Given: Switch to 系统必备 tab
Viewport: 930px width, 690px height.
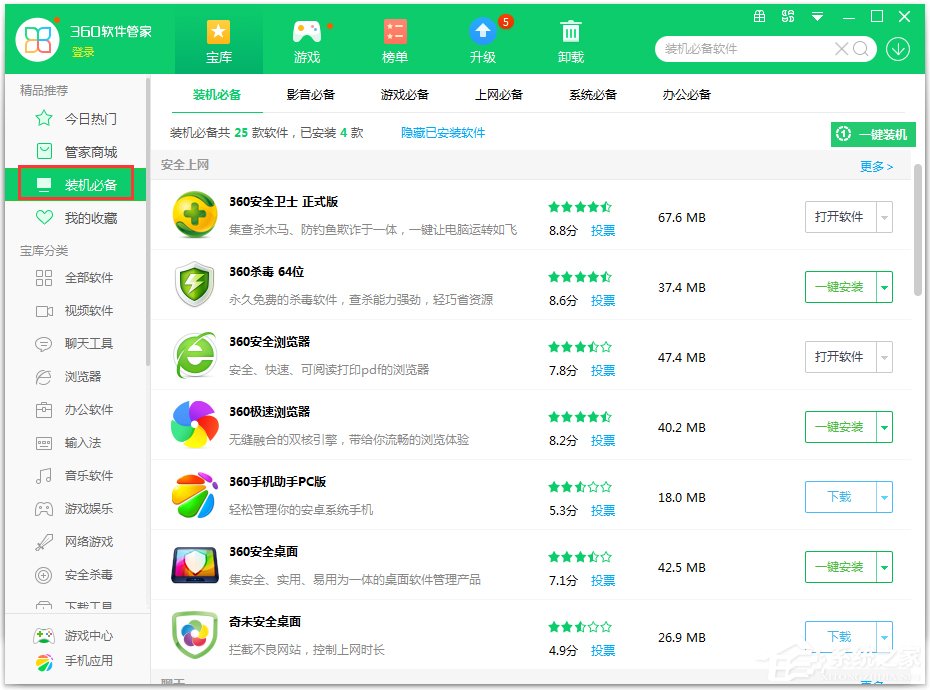Looking at the screenshot, I should (593, 95).
